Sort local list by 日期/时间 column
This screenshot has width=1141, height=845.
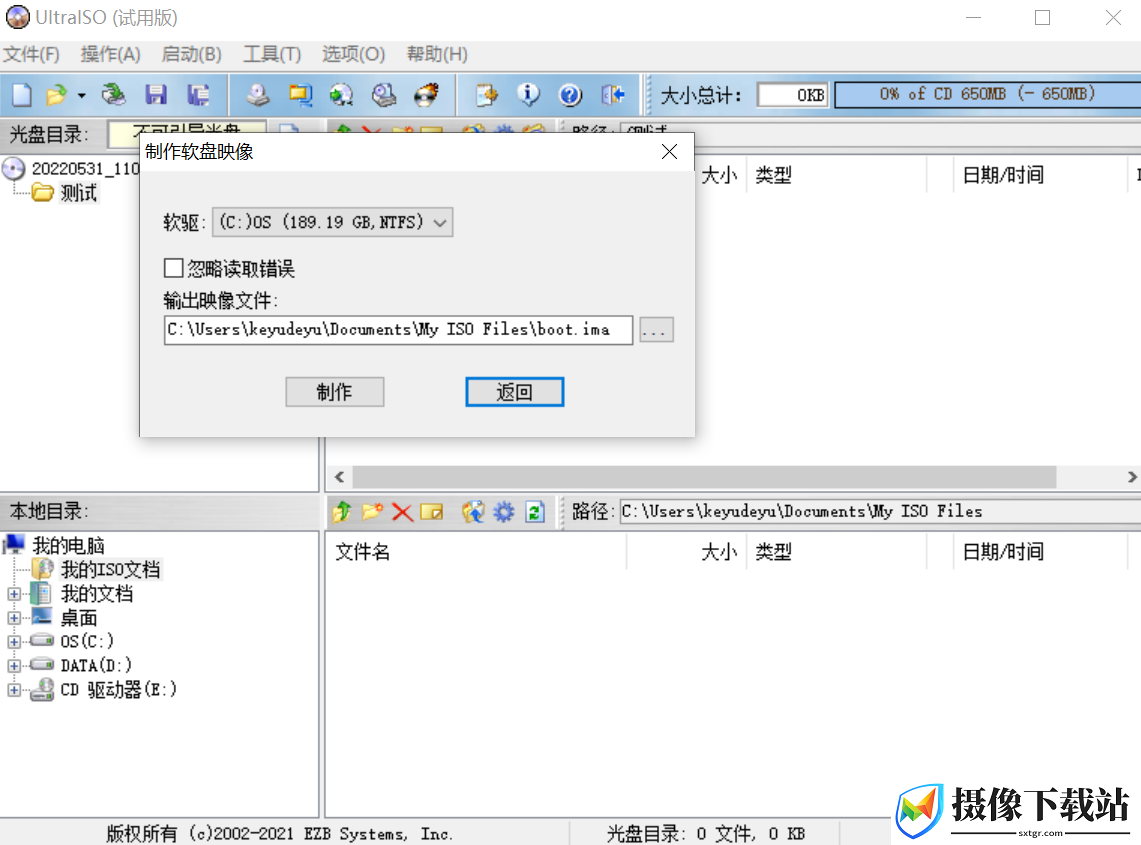1003,552
